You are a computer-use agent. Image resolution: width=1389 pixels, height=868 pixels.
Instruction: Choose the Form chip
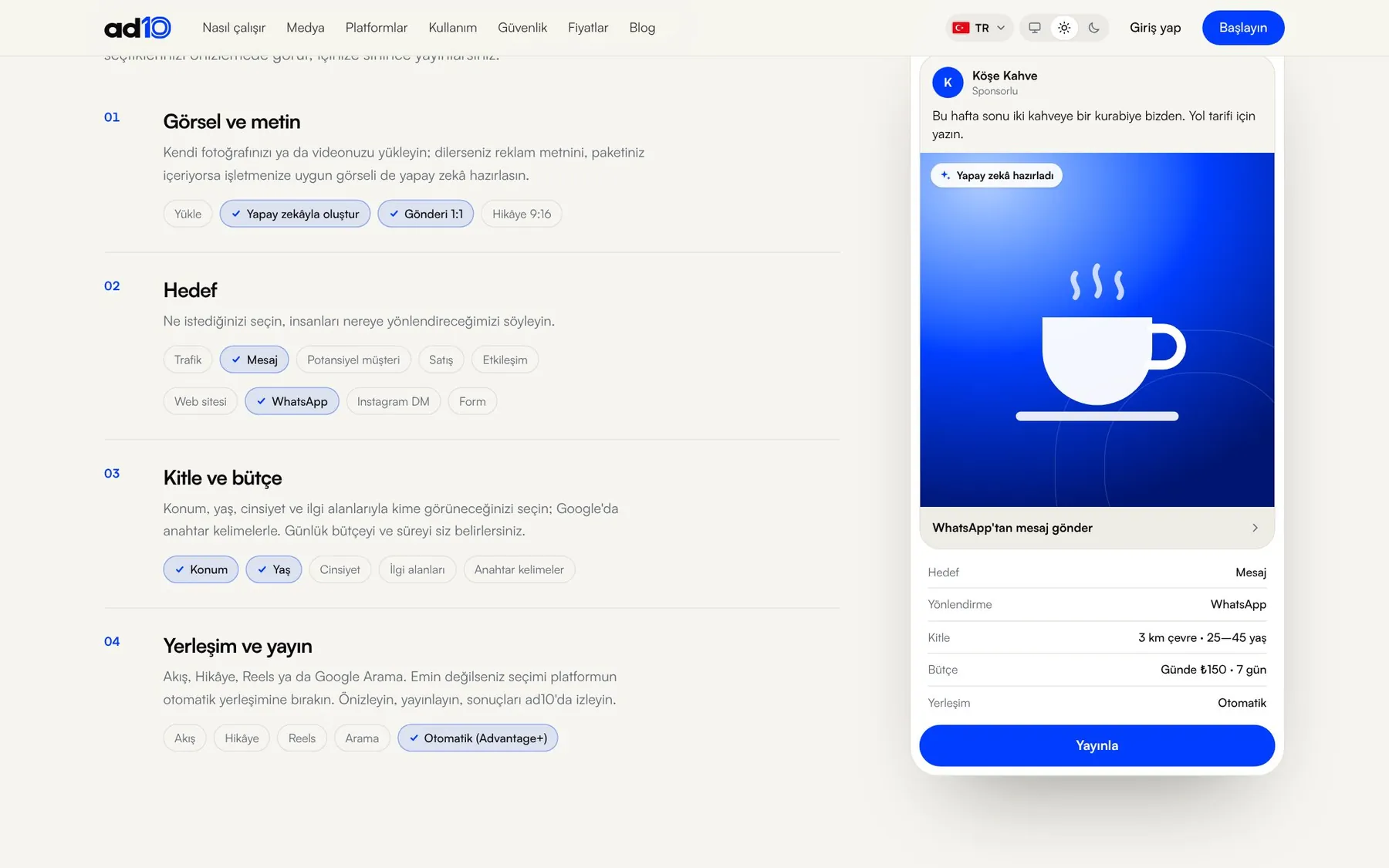(x=472, y=401)
